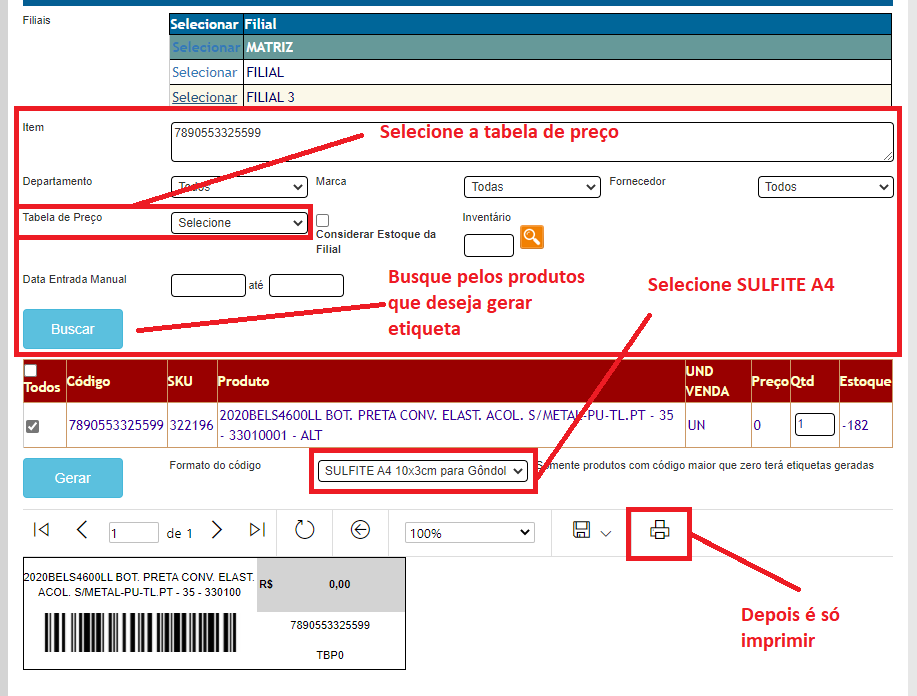Refresh the report viewer

coord(304,530)
